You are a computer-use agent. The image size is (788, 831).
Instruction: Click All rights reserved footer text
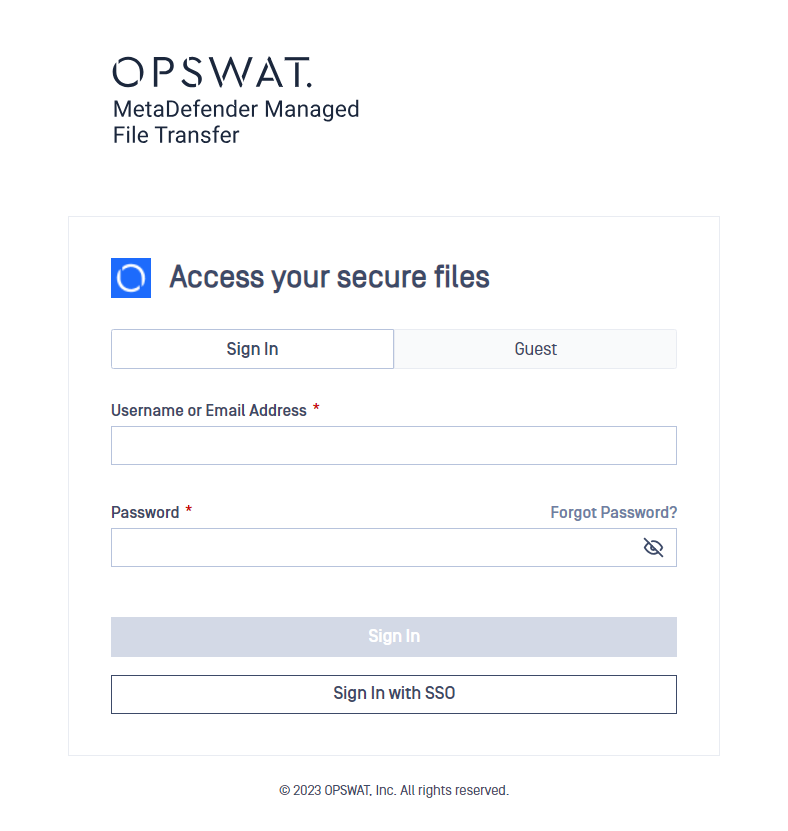[454, 790]
